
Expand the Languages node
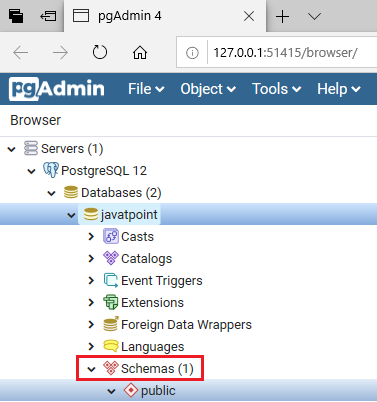91,346
